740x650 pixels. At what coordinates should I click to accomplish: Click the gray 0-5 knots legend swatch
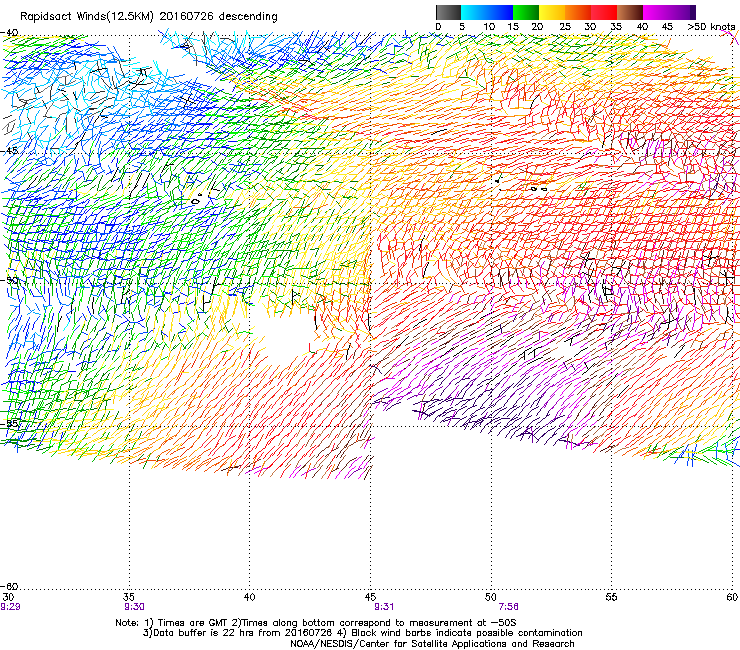[448, 12]
